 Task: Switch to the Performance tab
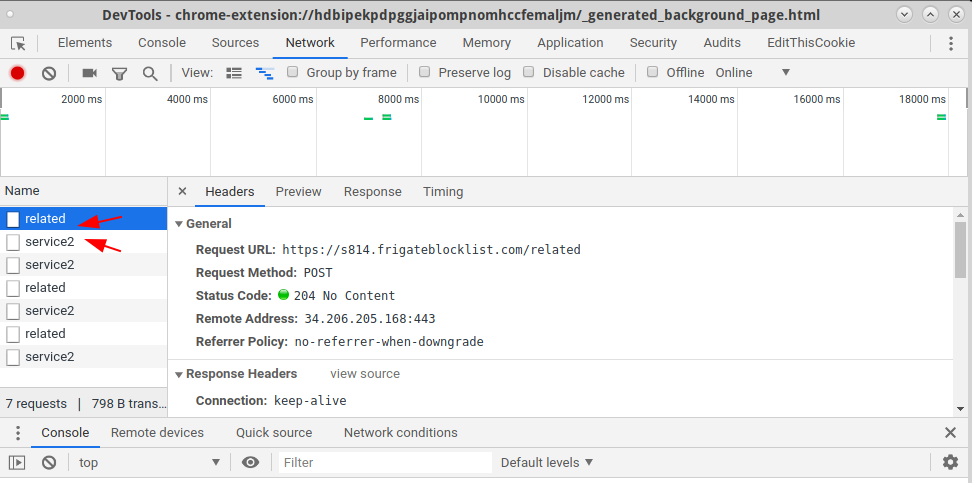point(398,43)
